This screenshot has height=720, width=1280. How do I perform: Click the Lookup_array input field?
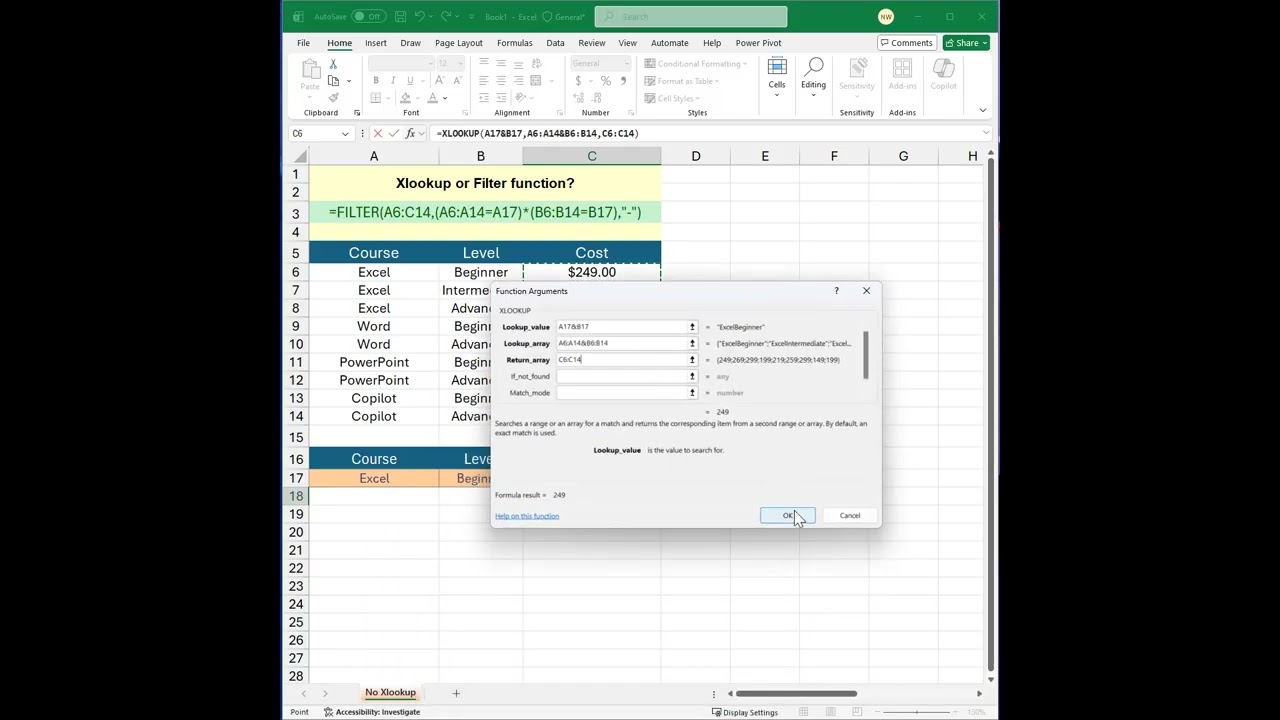coord(620,343)
